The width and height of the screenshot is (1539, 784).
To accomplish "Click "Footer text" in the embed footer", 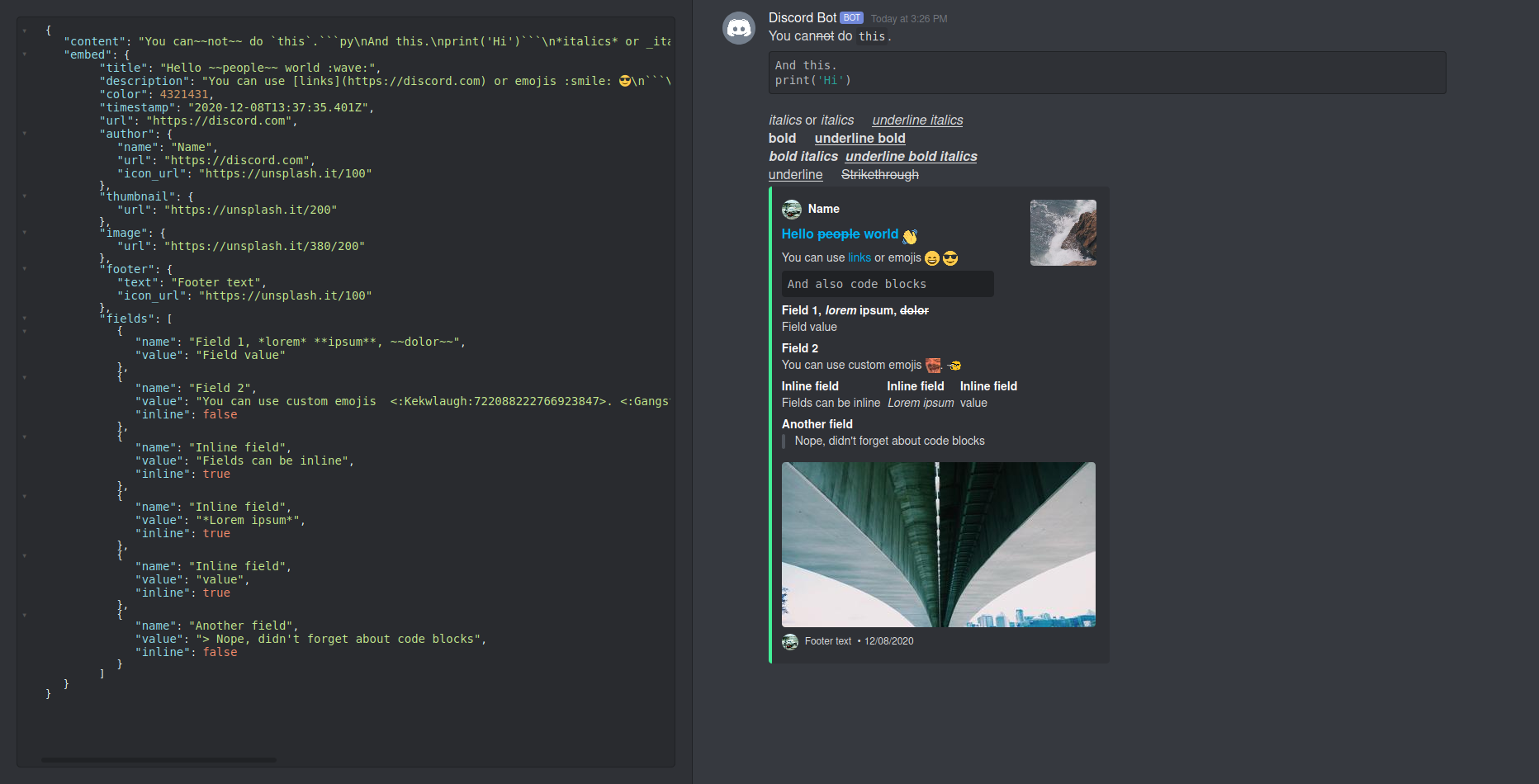I will (x=828, y=641).
